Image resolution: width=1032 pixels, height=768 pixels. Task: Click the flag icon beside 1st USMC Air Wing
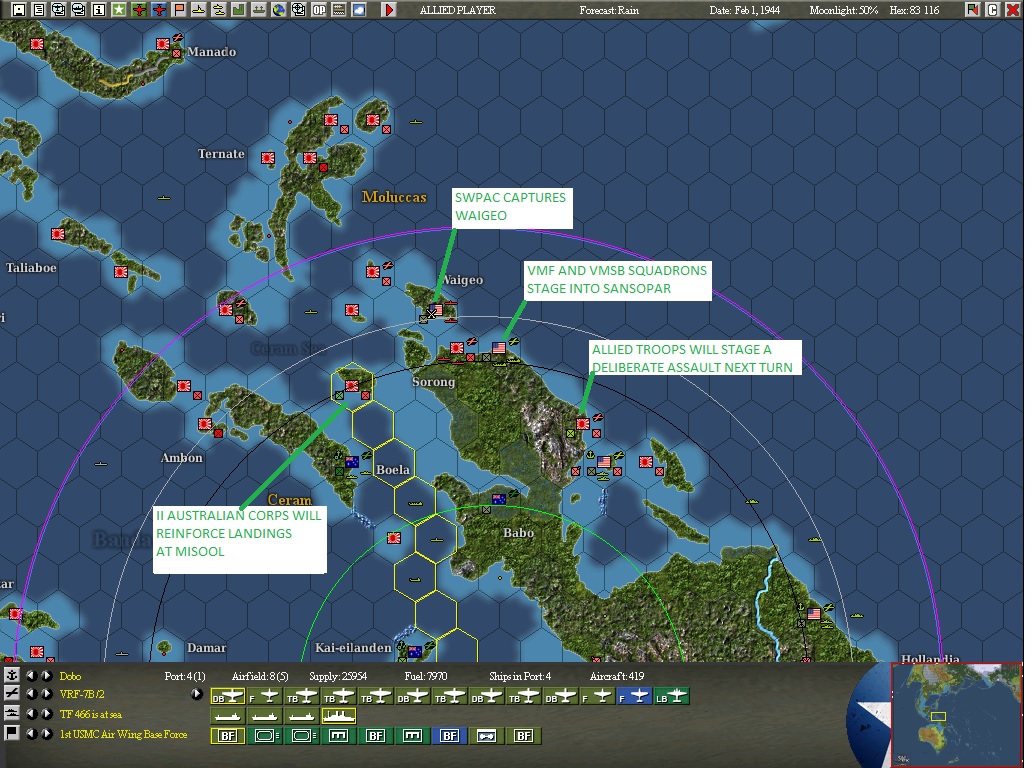pyautogui.click(x=11, y=733)
